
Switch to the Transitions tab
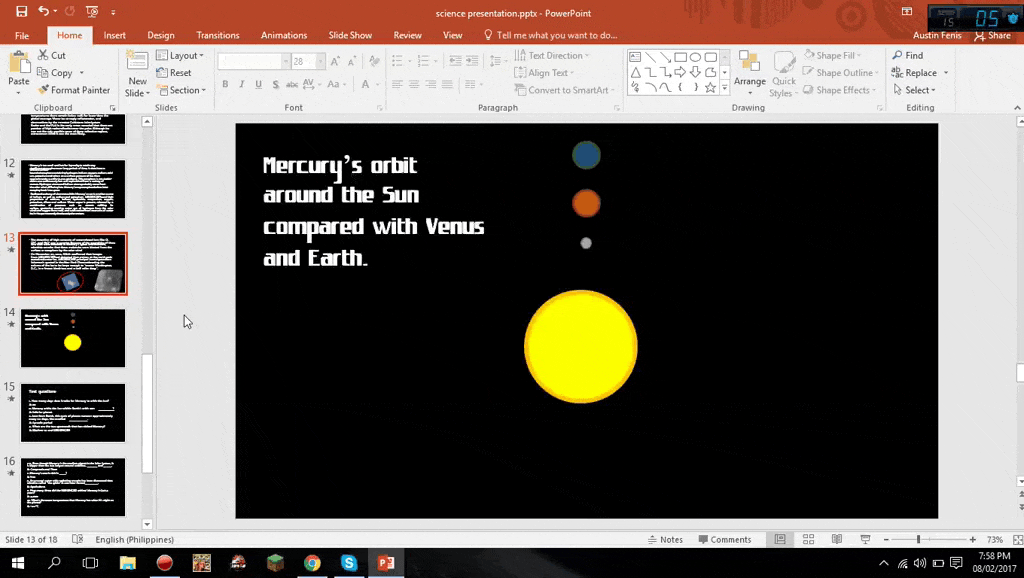pyautogui.click(x=217, y=35)
